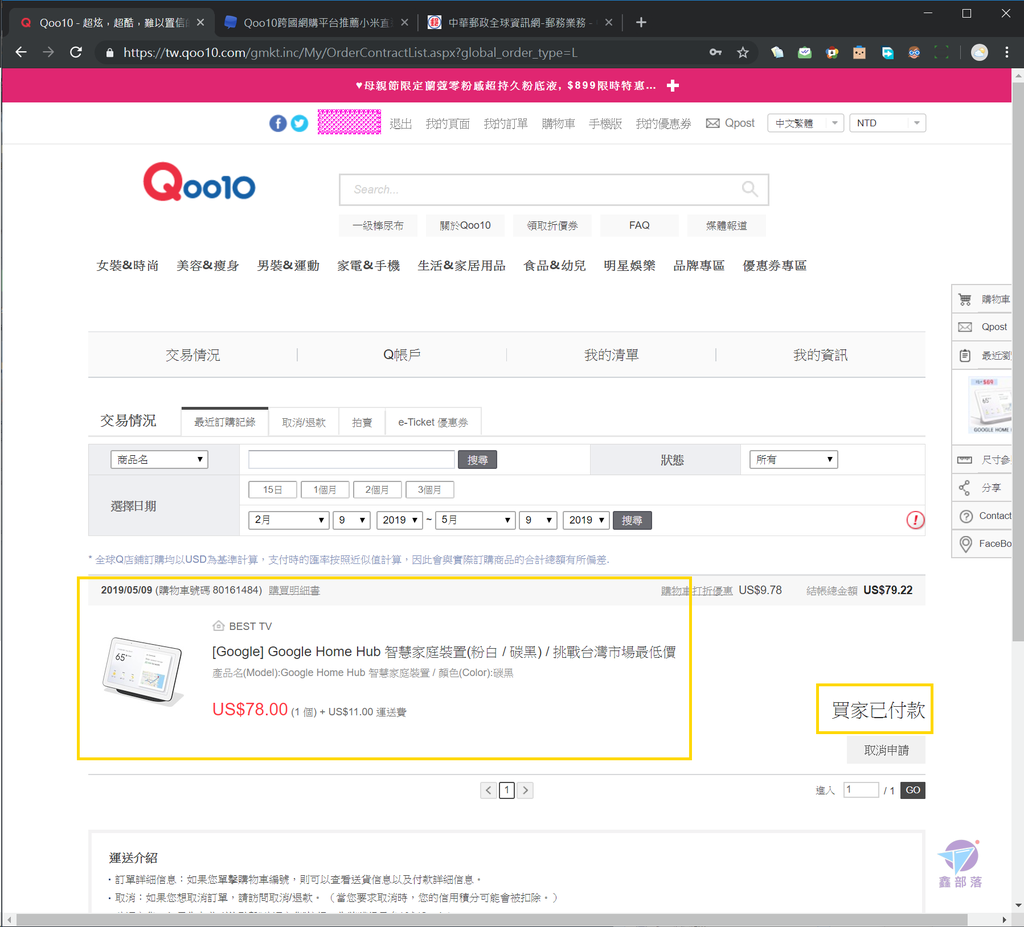Open Chrome profile avatar
The height and width of the screenshot is (927, 1024).
[979, 52]
